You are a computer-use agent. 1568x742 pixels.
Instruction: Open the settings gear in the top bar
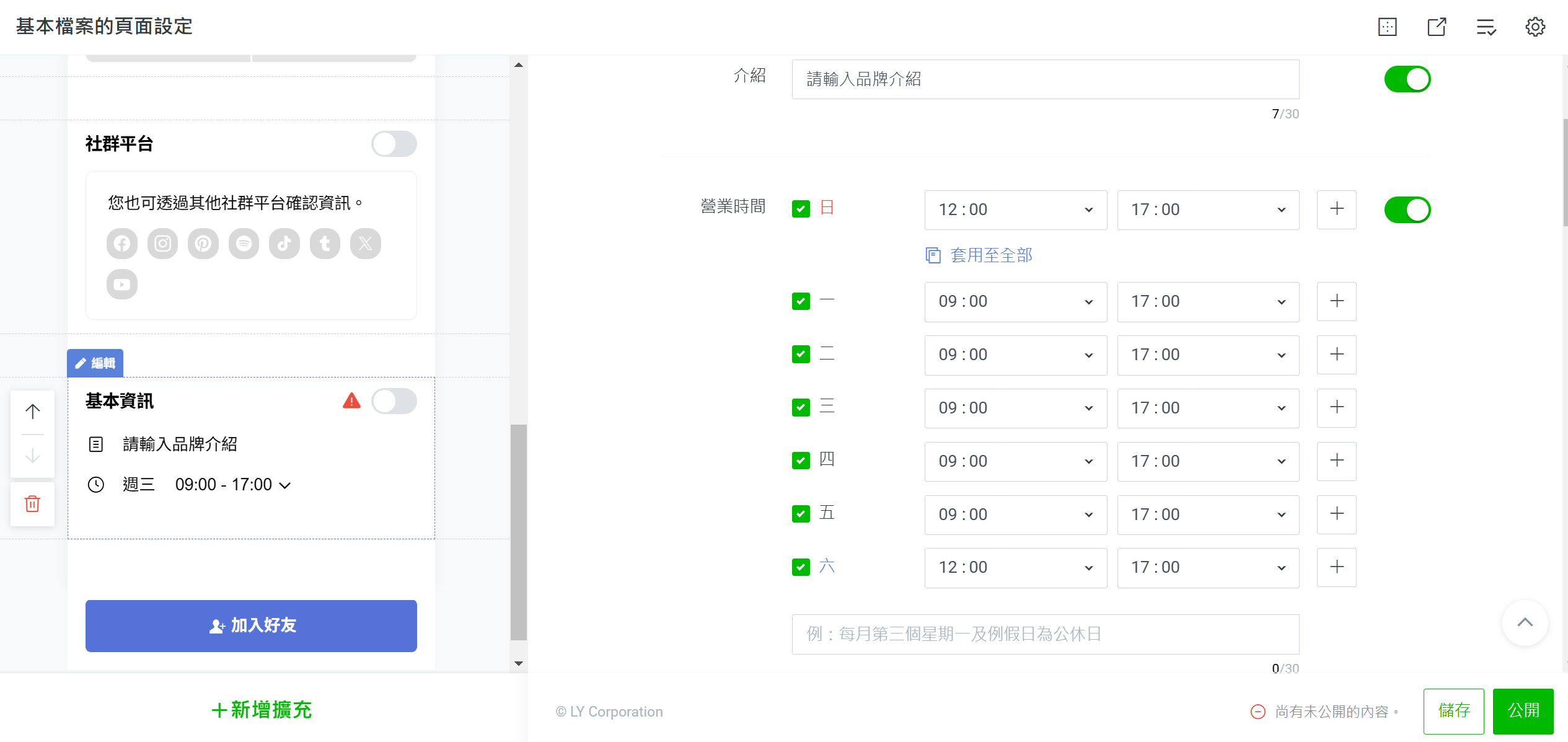[x=1535, y=27]
